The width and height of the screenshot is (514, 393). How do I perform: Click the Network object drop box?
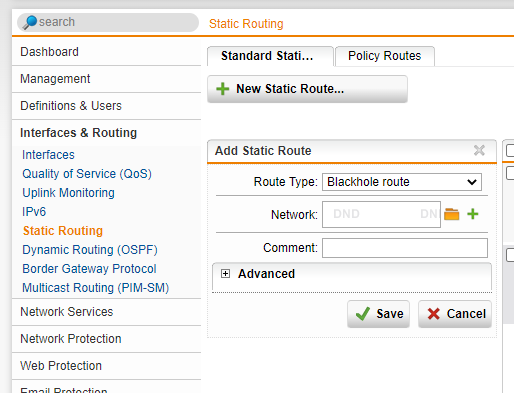[381, 214]
